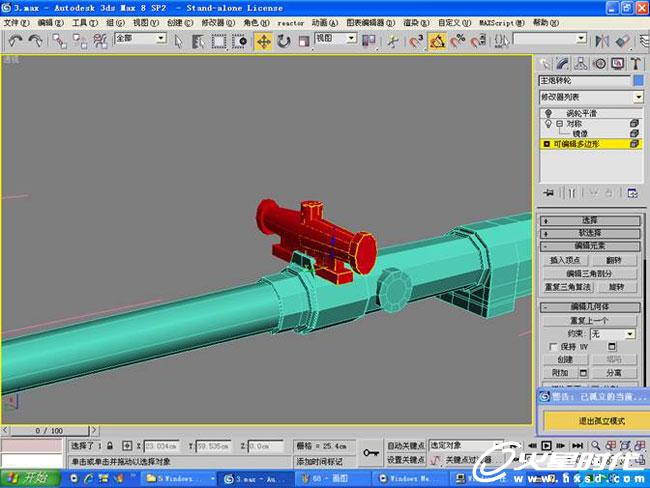
Task: Collapse the 编辑几何体 rollout
Action: click(590, 307)
